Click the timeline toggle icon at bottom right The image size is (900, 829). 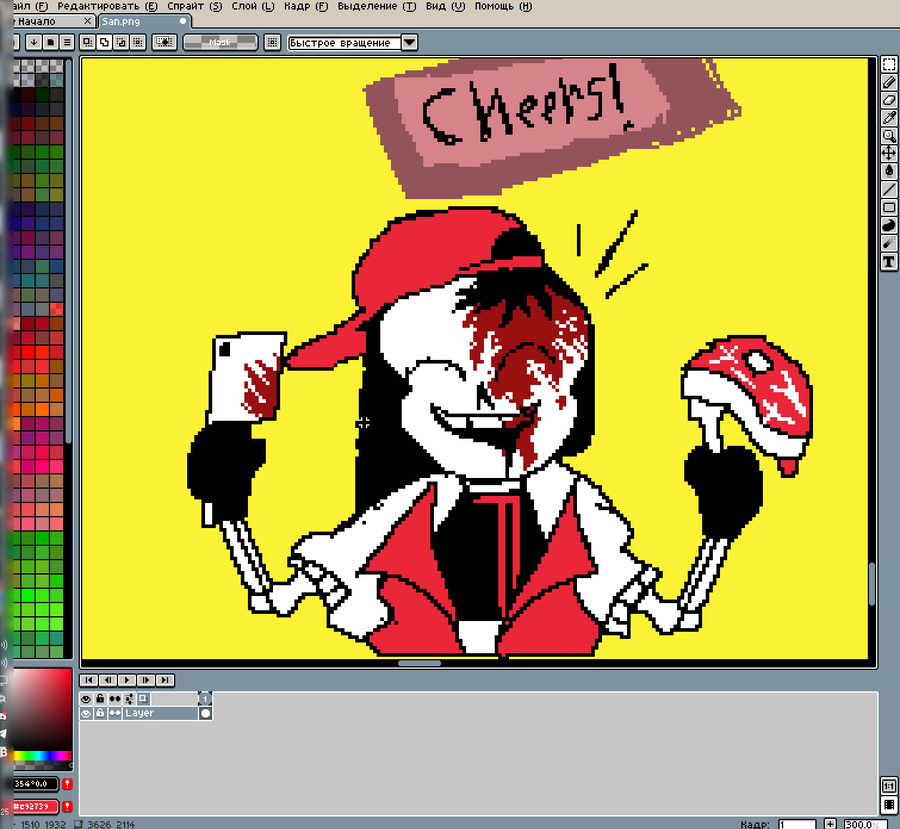(889, 805)
